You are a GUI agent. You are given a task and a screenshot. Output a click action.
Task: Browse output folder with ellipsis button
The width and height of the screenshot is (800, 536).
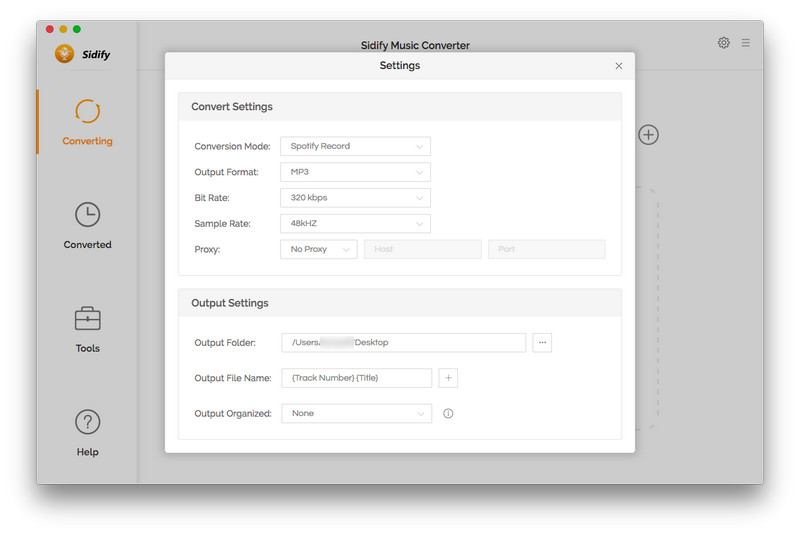pyautogui.click(x=542, y=343)
